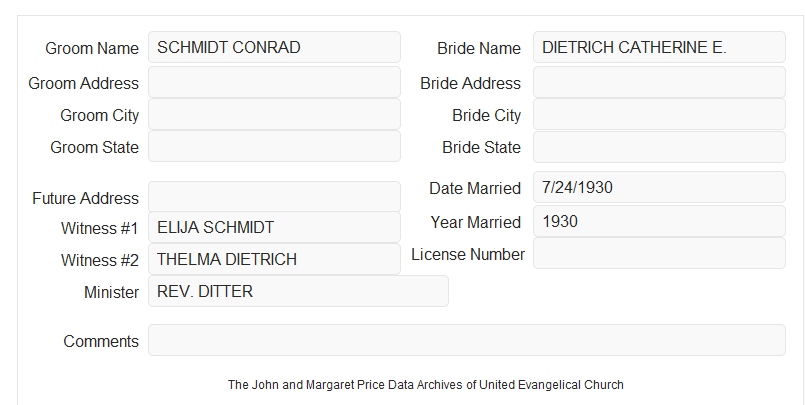Click the empty License Number box
Viewport: 805px width, 405px height.
pos(659,253)
